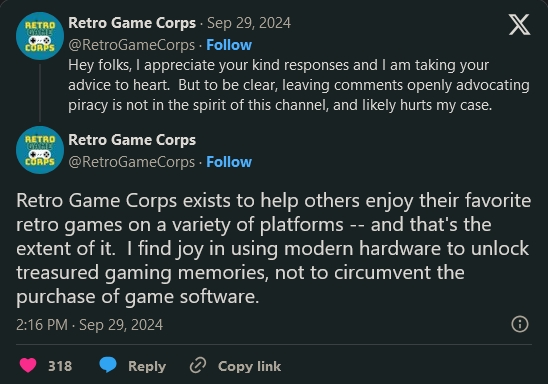Open the Sep 29, 2024 date on top tweet

coord(249,23)
